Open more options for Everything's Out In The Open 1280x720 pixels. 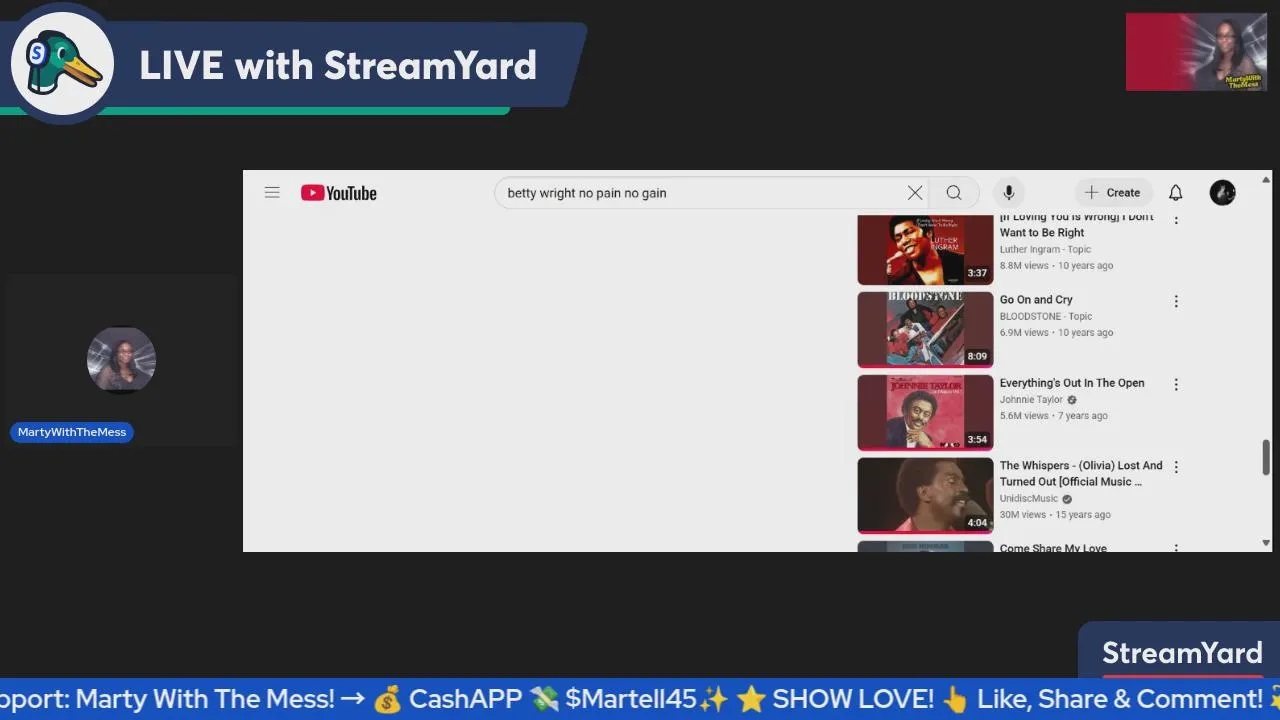[x=1176, y=384]
